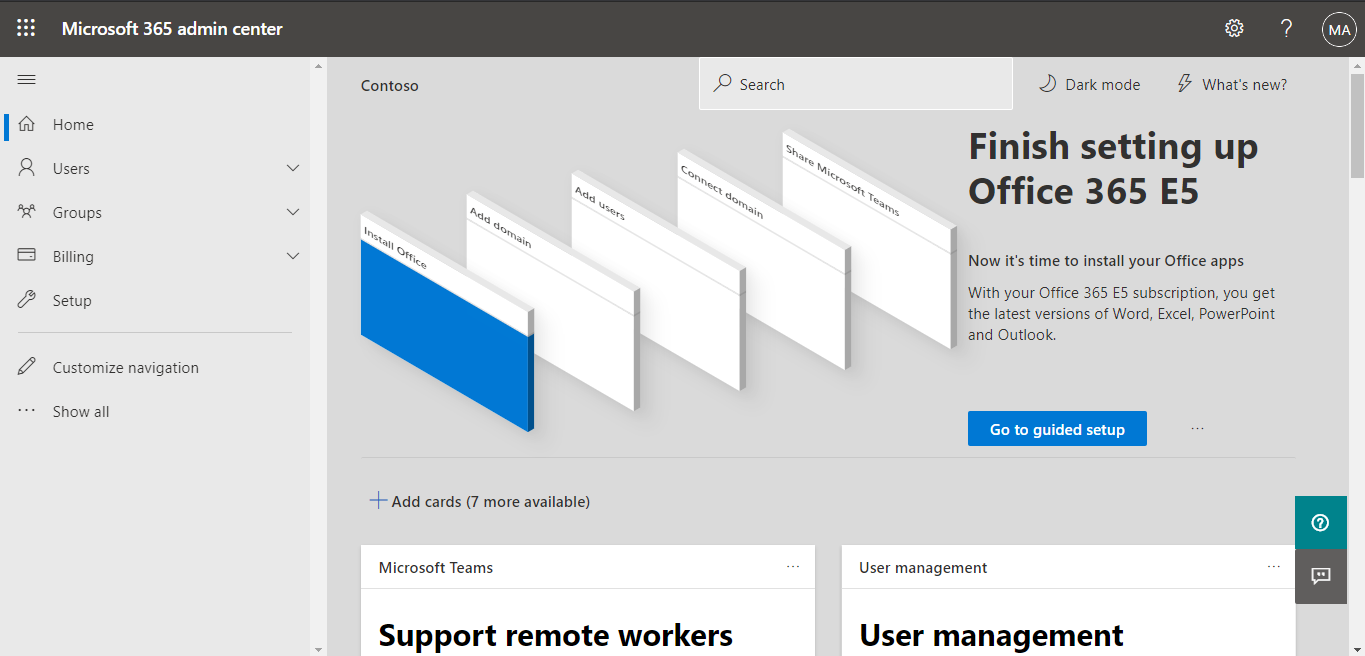Open the Settings gear in the top bar

(1233, 28)
